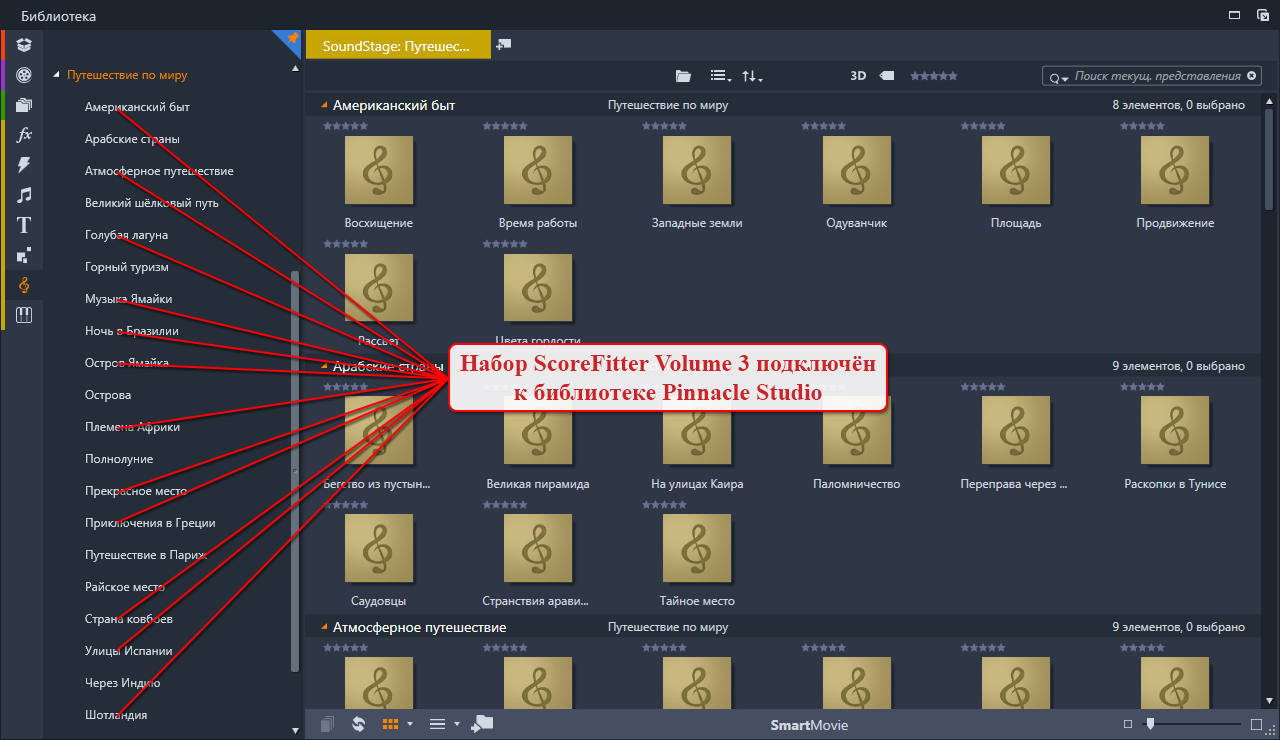This screenshot has width=1280, height=740.
Task: Select Горный туризм in the tree
Action: pos(126,267)
